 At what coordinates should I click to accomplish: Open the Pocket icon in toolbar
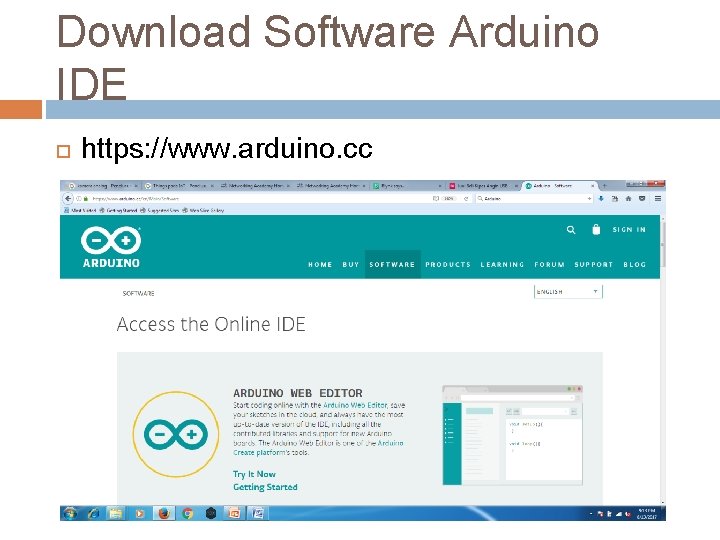tap(642, 199)
